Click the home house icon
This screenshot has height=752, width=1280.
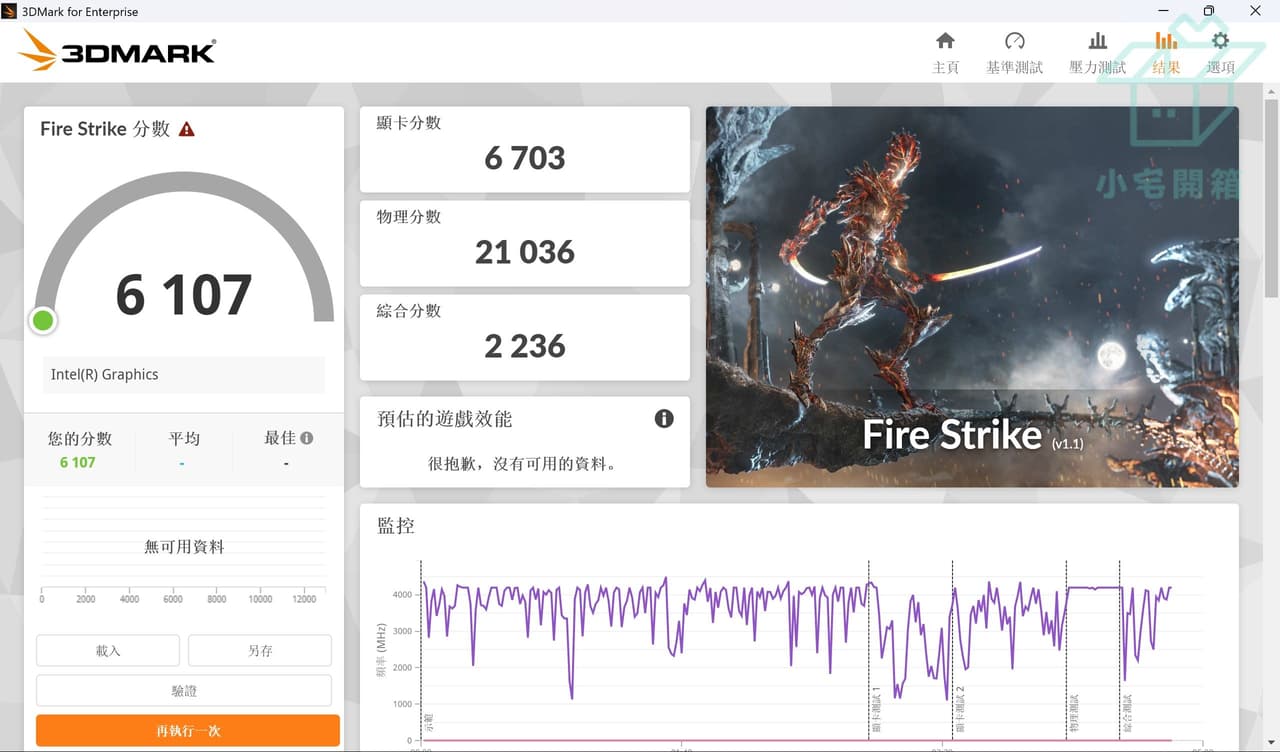(945, 41)
